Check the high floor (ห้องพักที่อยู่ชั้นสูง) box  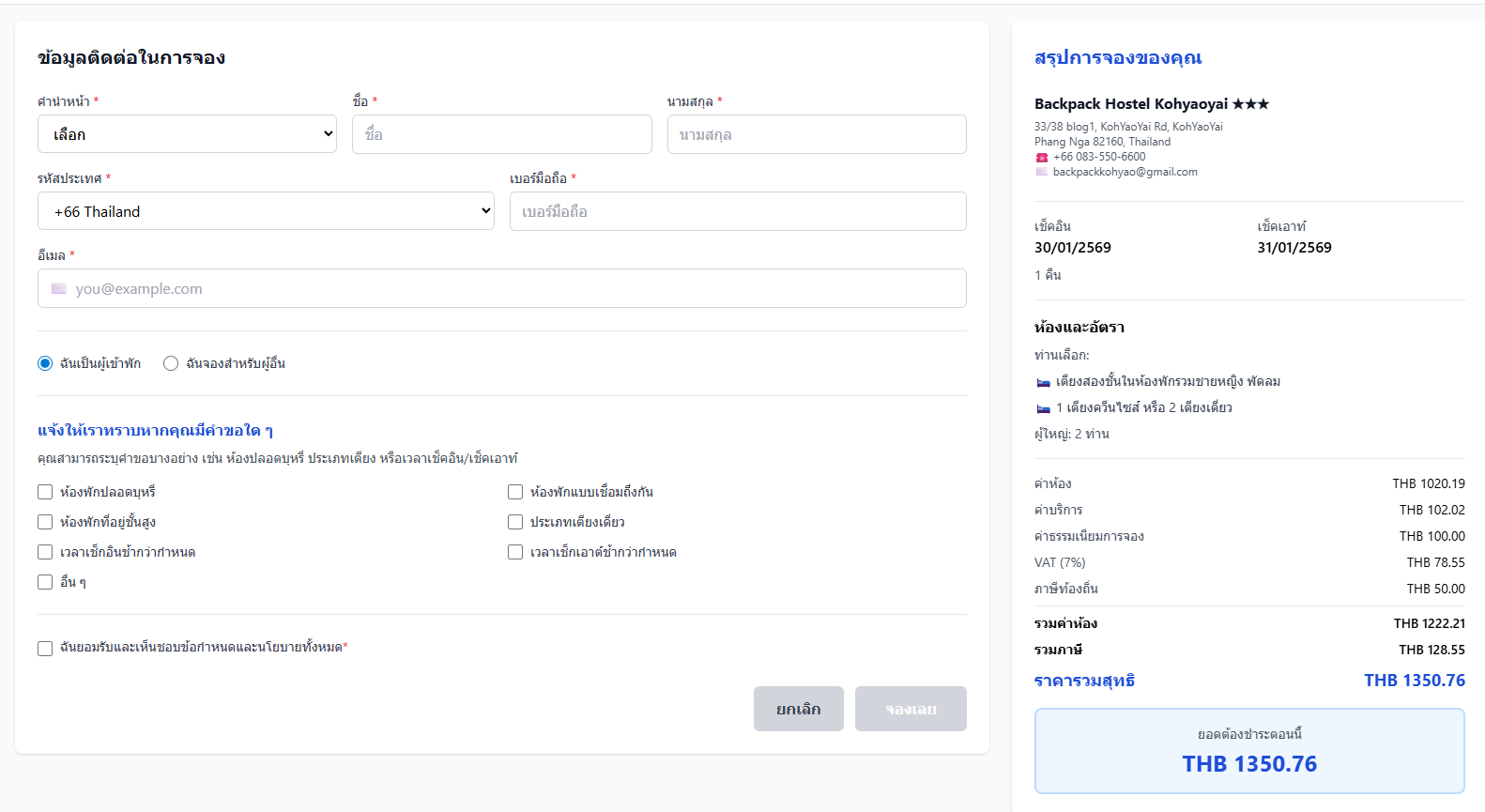tap(45, 522)
